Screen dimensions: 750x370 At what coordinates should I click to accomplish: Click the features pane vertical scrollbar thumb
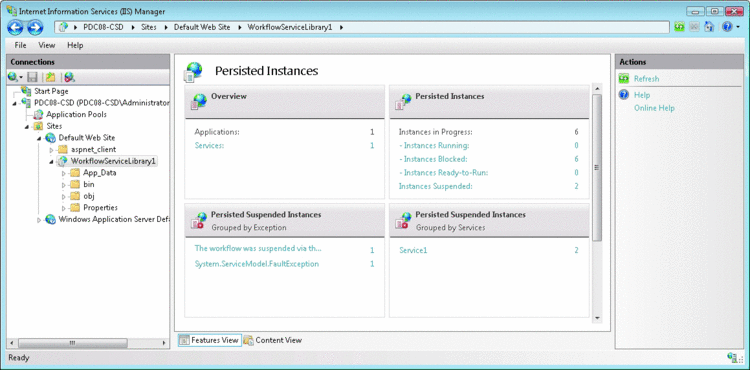[x=596, y=167]
